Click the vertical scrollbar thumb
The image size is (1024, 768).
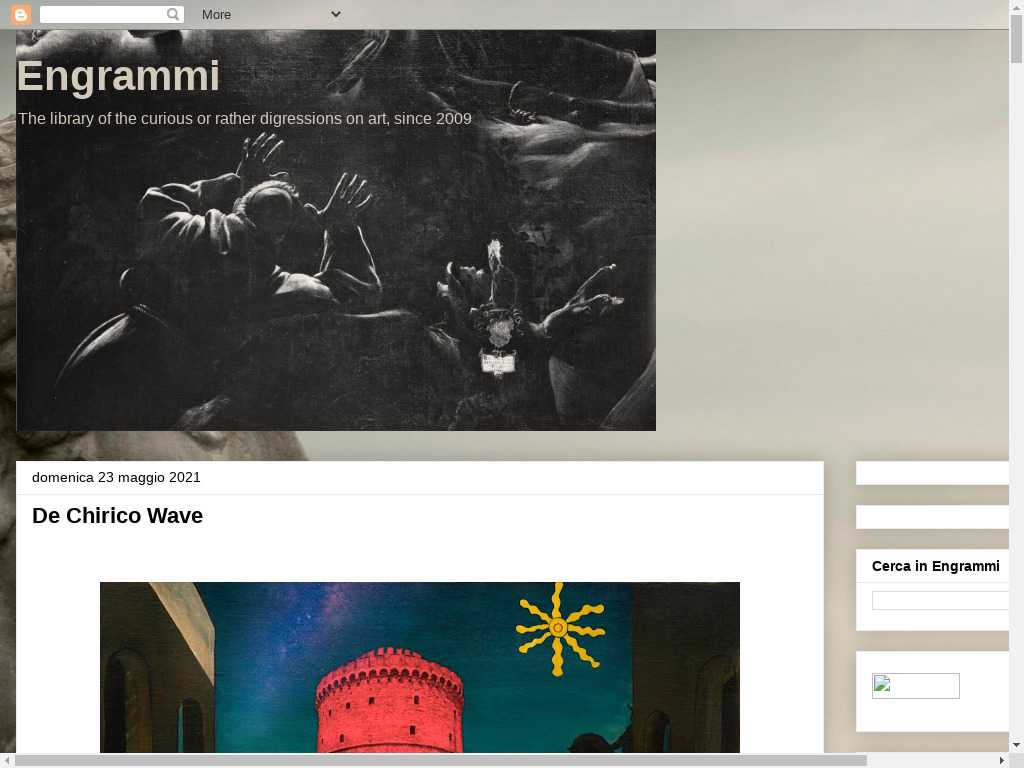coord(1016,38)
